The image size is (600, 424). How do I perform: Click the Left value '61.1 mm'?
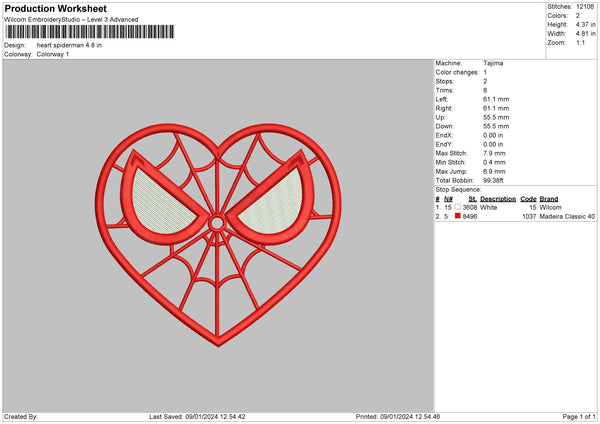pos(496,99)
